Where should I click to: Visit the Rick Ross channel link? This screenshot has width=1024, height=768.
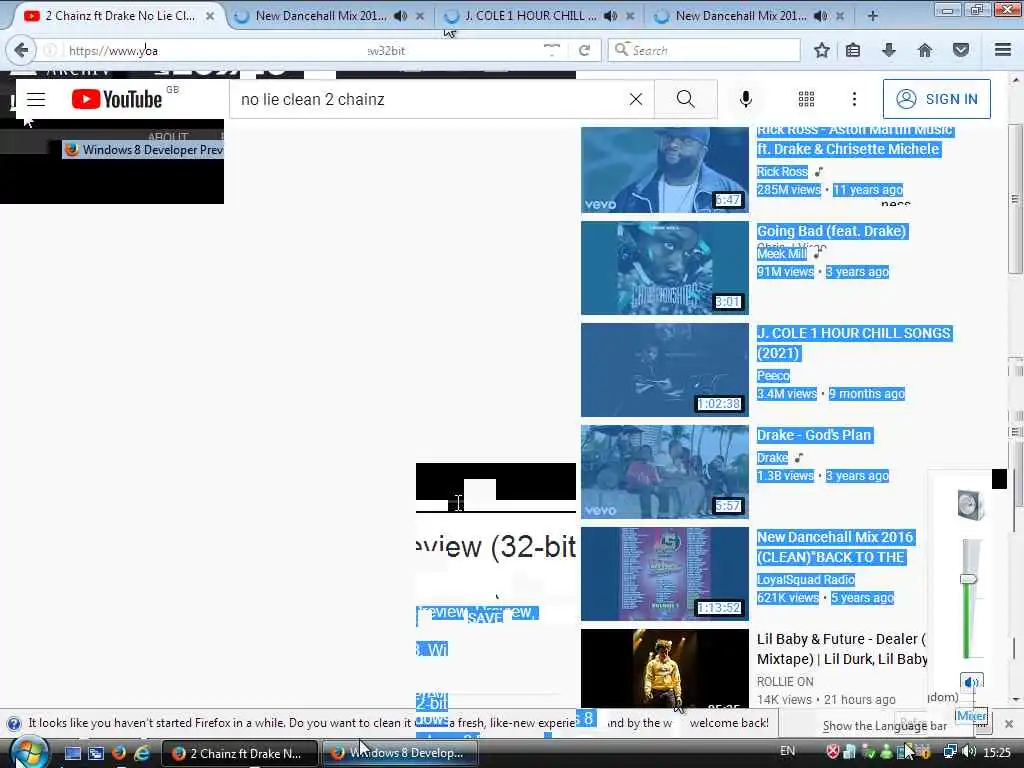click(782, 172)
